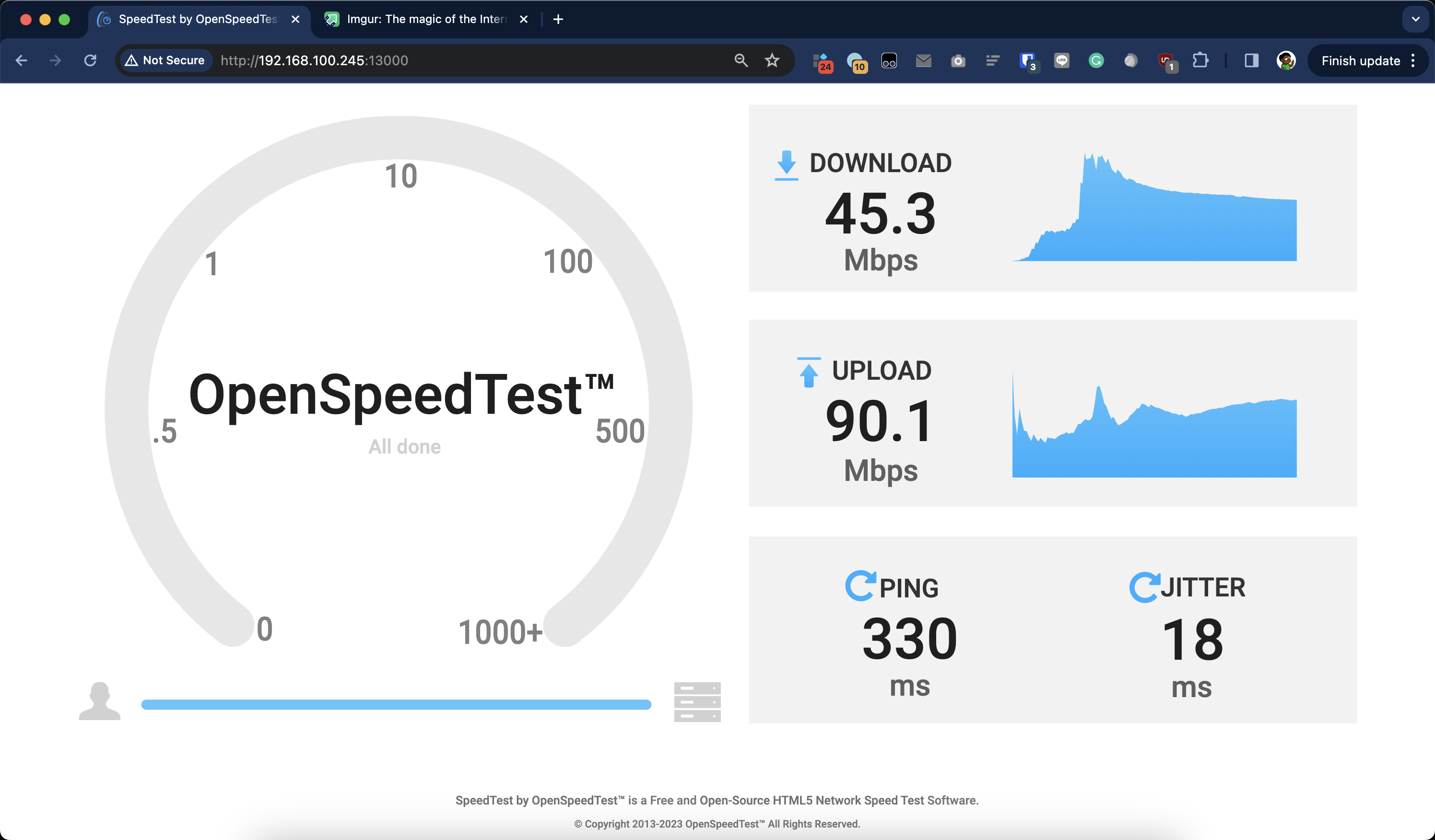Click the server rack icon
This screenshot has height=840, width=1435.
point(697,702)
